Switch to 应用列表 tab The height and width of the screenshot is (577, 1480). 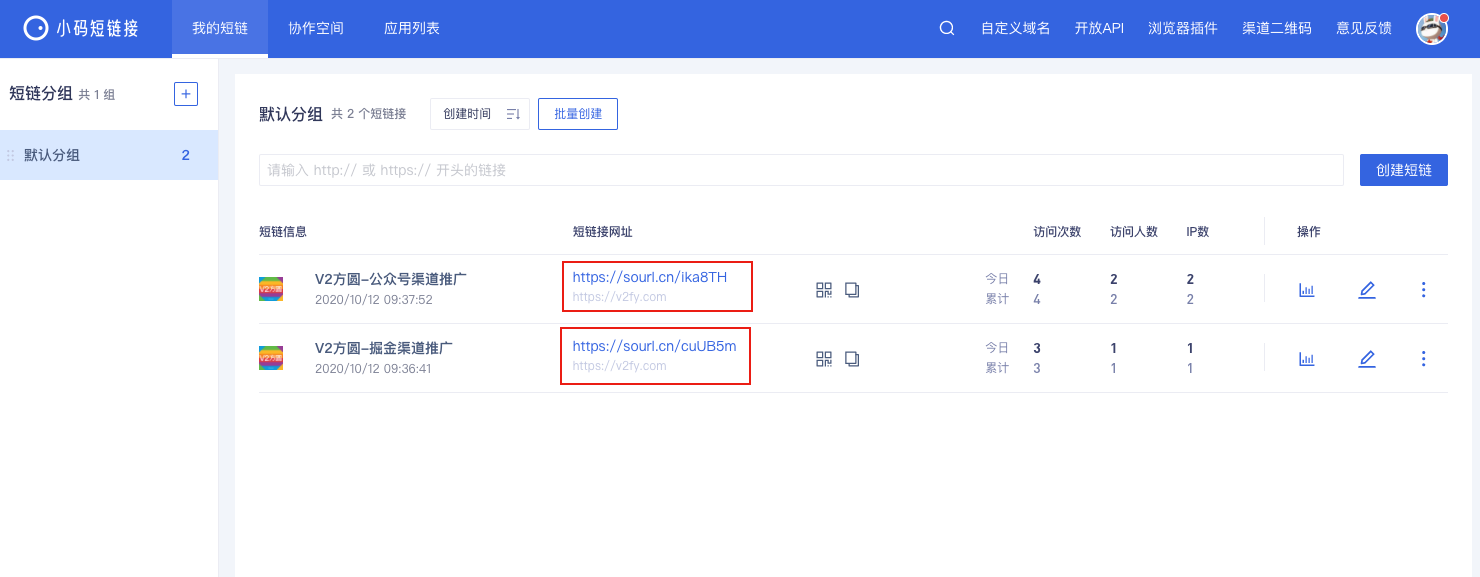pos(412,28)
